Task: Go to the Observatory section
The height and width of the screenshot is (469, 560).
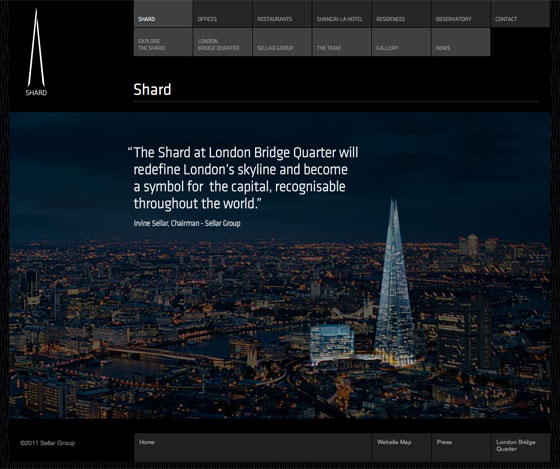Action: [x=461, y=14]
